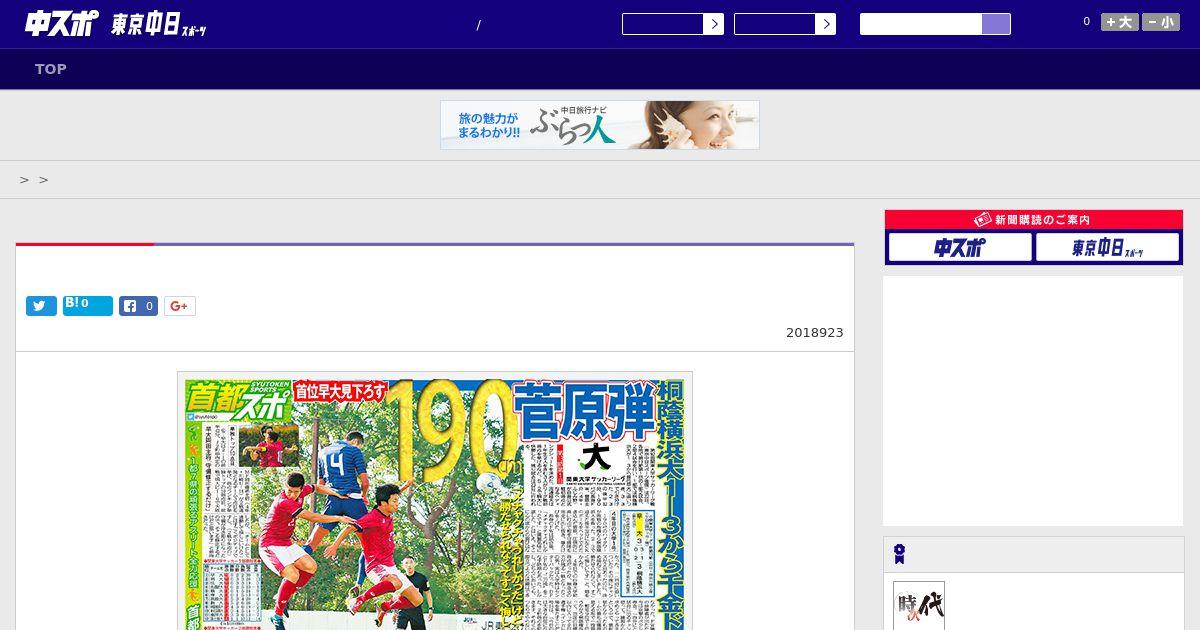Decrease font size with −小 button
Viewport: 1200px width, 630px height.
coord(1161,22)
